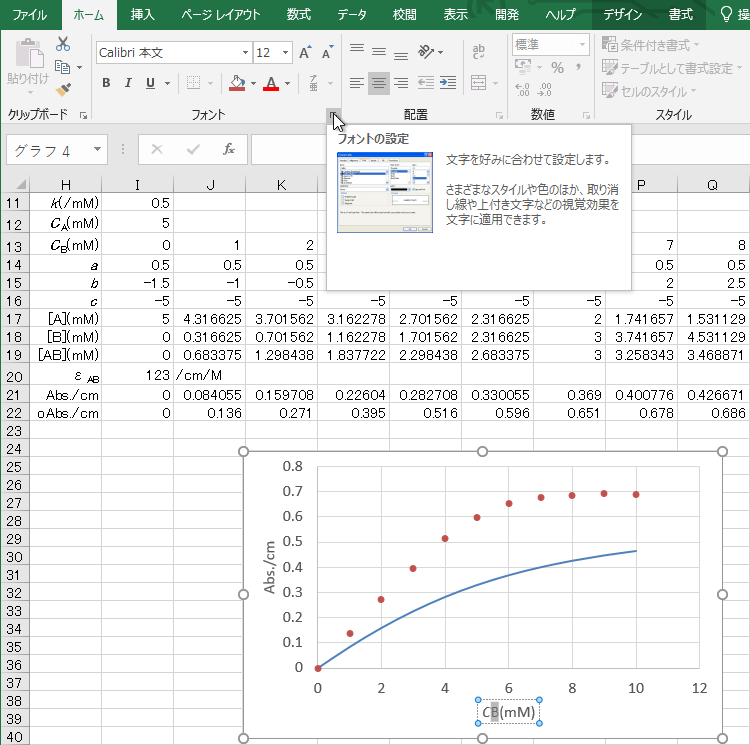Open the number format 標準 dropdown
The width and height of the screenshot is (750, 745).
point(582,44)
